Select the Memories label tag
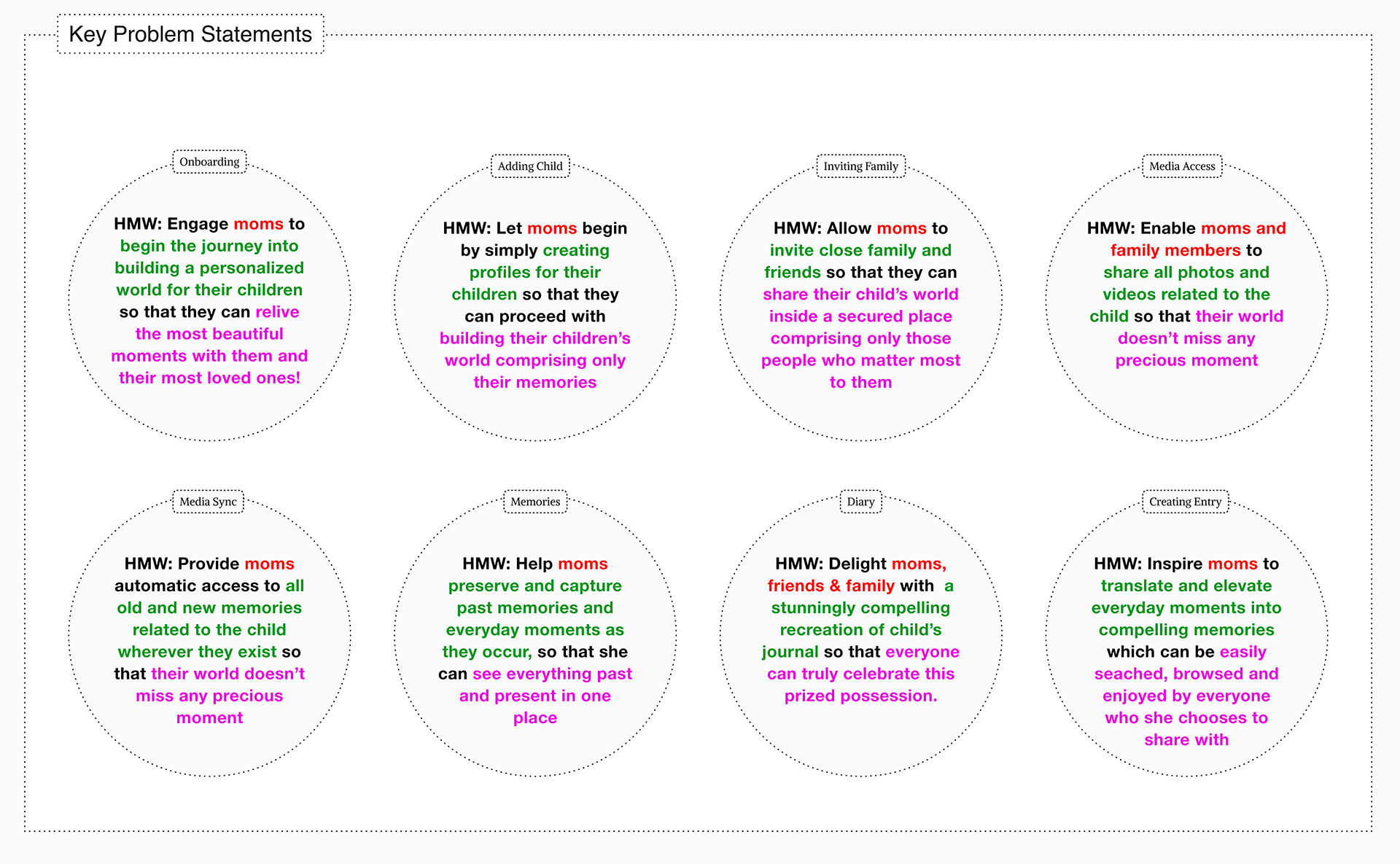The height and width of the screenshot is (864, 1400). click(535, 502)
